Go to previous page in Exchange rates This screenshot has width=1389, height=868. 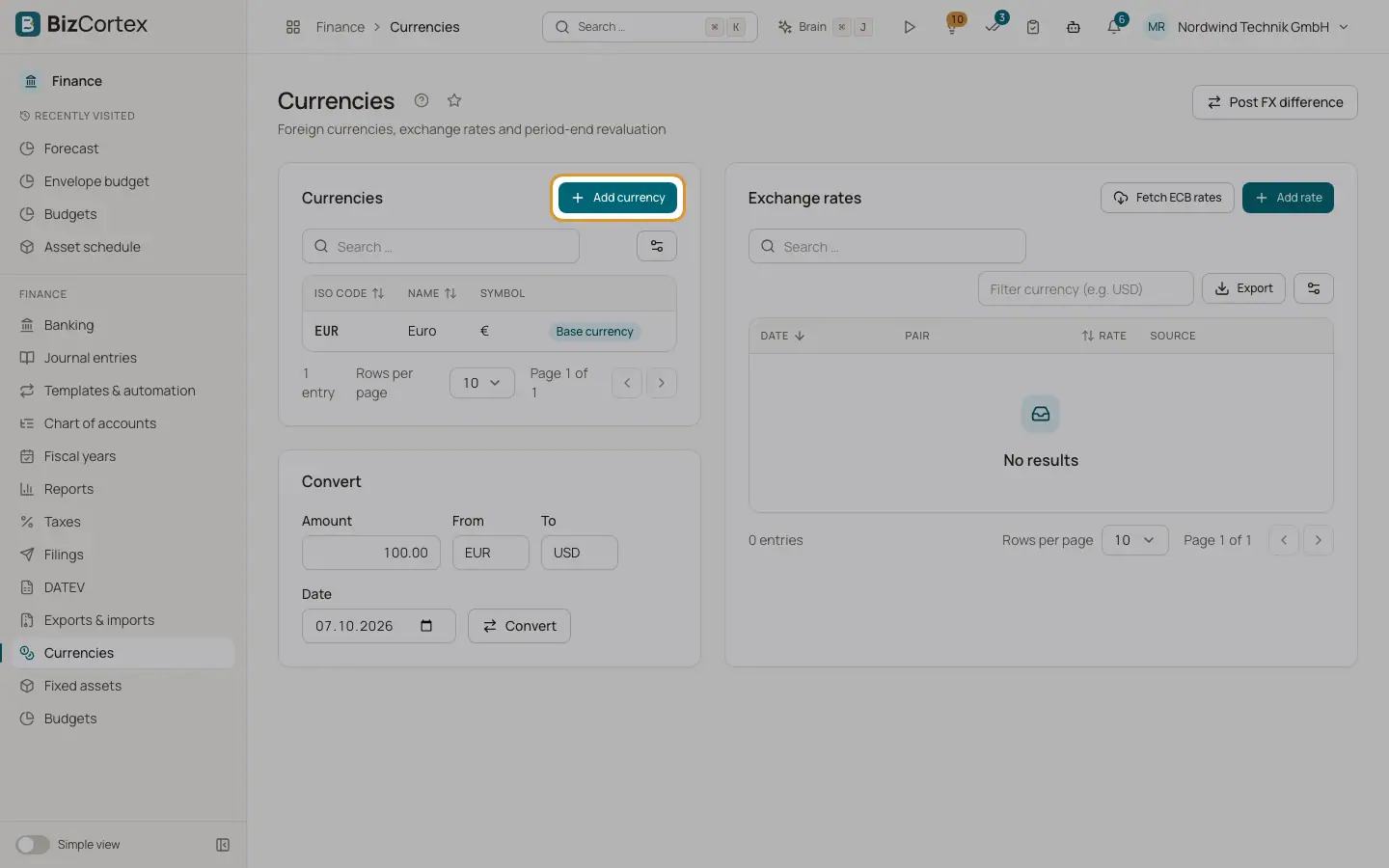coord(1284,540)
